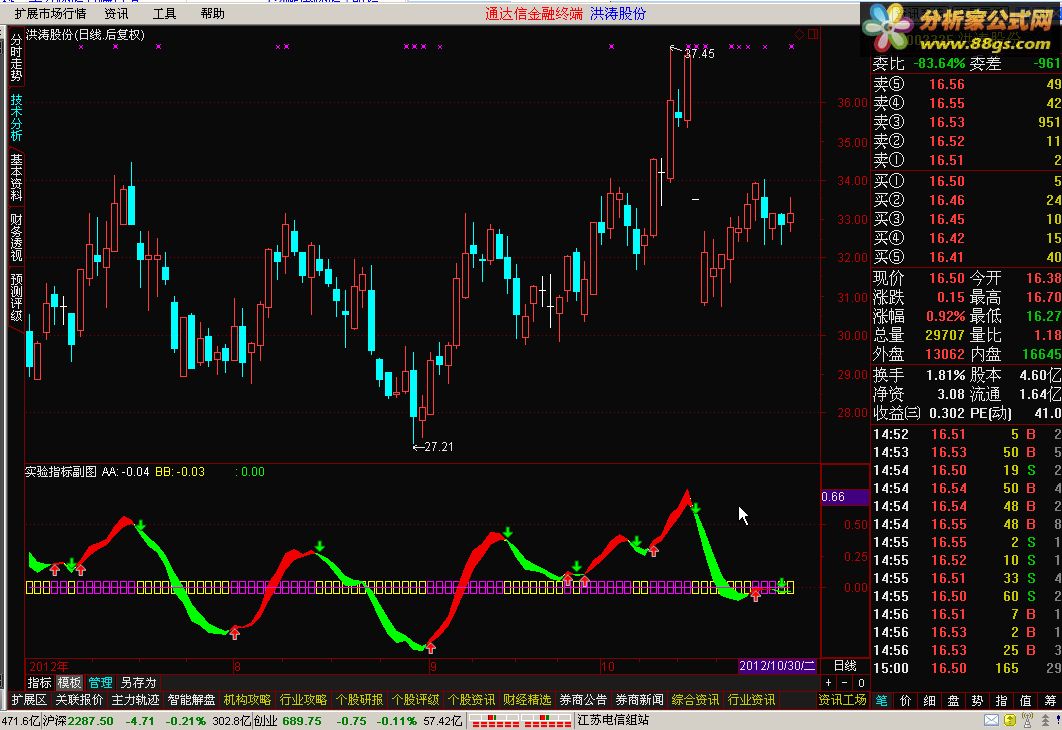Switch to the 关联报价 tab
The image size is (1062, 730).
[79, 700]
